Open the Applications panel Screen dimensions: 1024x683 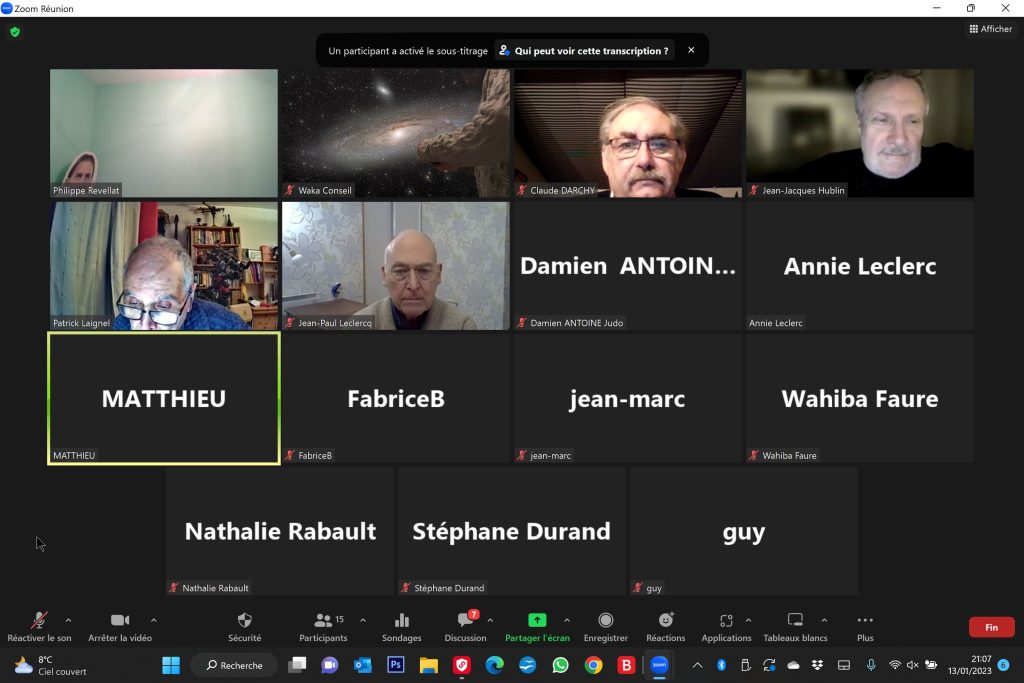point(726,627)
